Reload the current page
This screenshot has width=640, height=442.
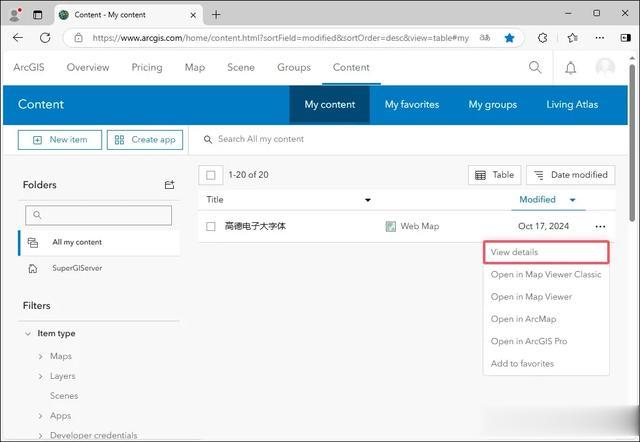(x=45, y=38)
